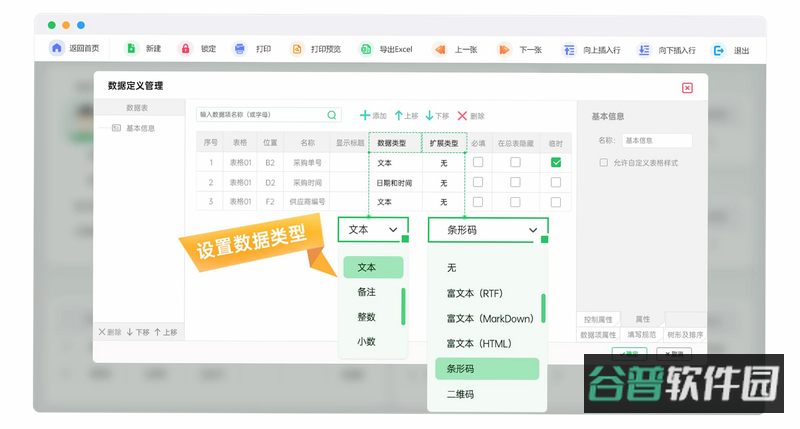Check 必填 for the 采购单号 row
This screenshot has width=800, height=429.
[x=478, y=162]
